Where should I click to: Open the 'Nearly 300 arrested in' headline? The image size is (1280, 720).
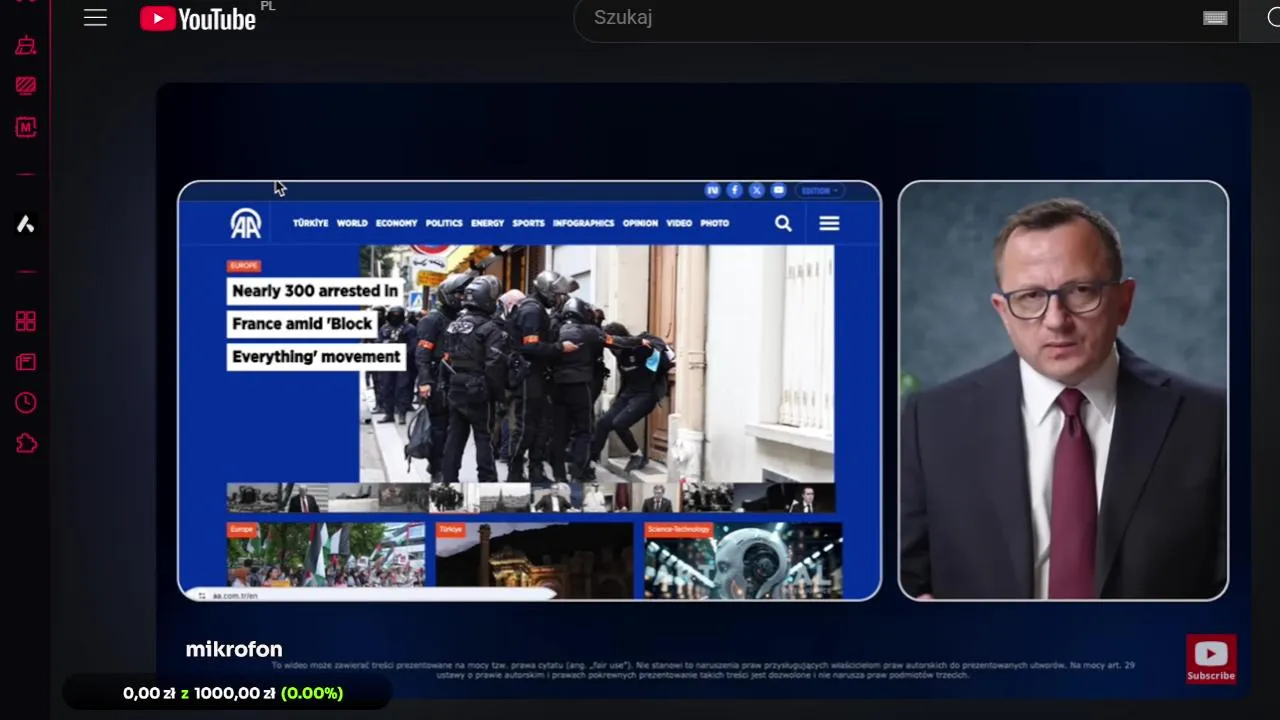coord(315,291)
